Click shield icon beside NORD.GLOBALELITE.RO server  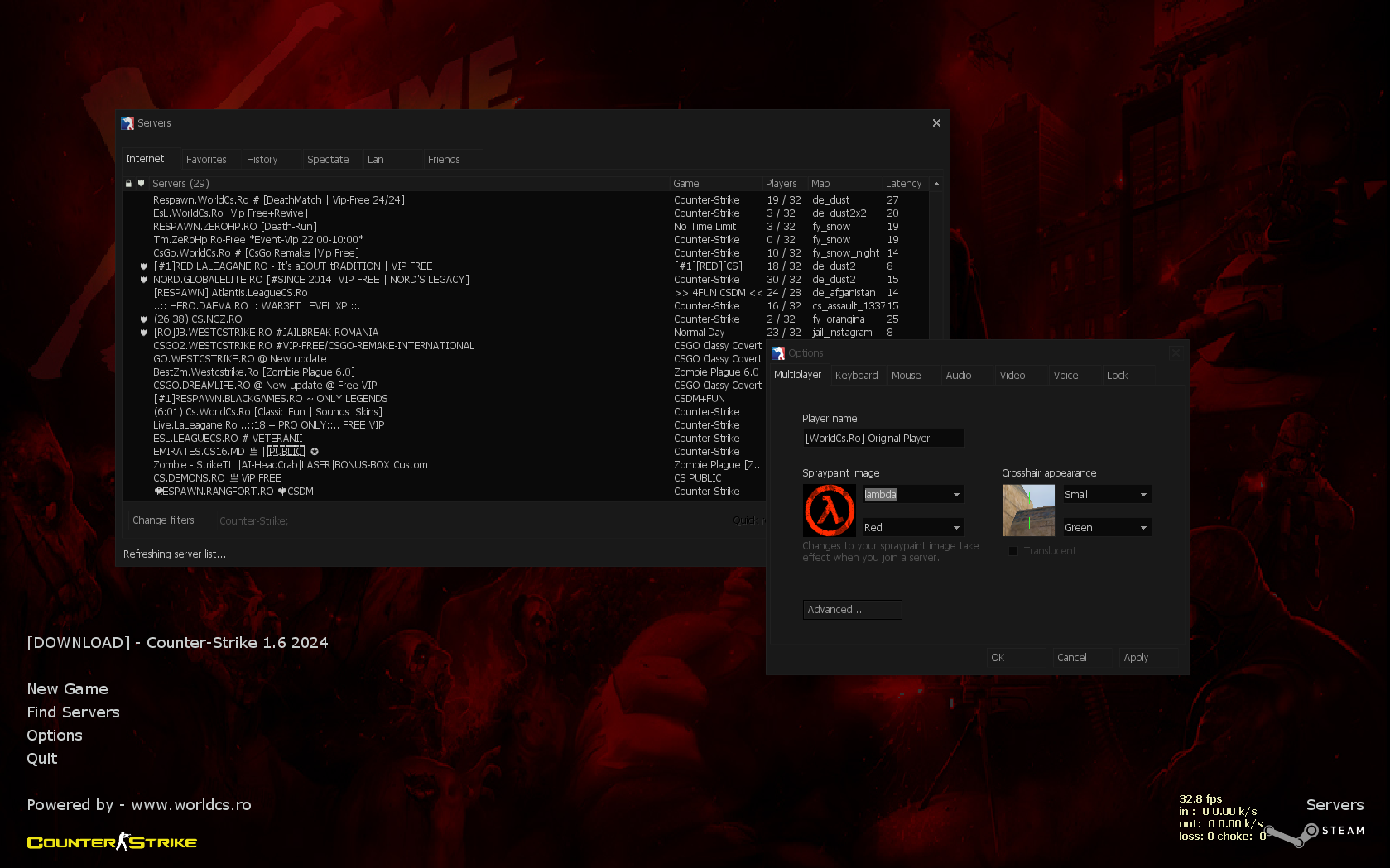click(x=143, y=280)
